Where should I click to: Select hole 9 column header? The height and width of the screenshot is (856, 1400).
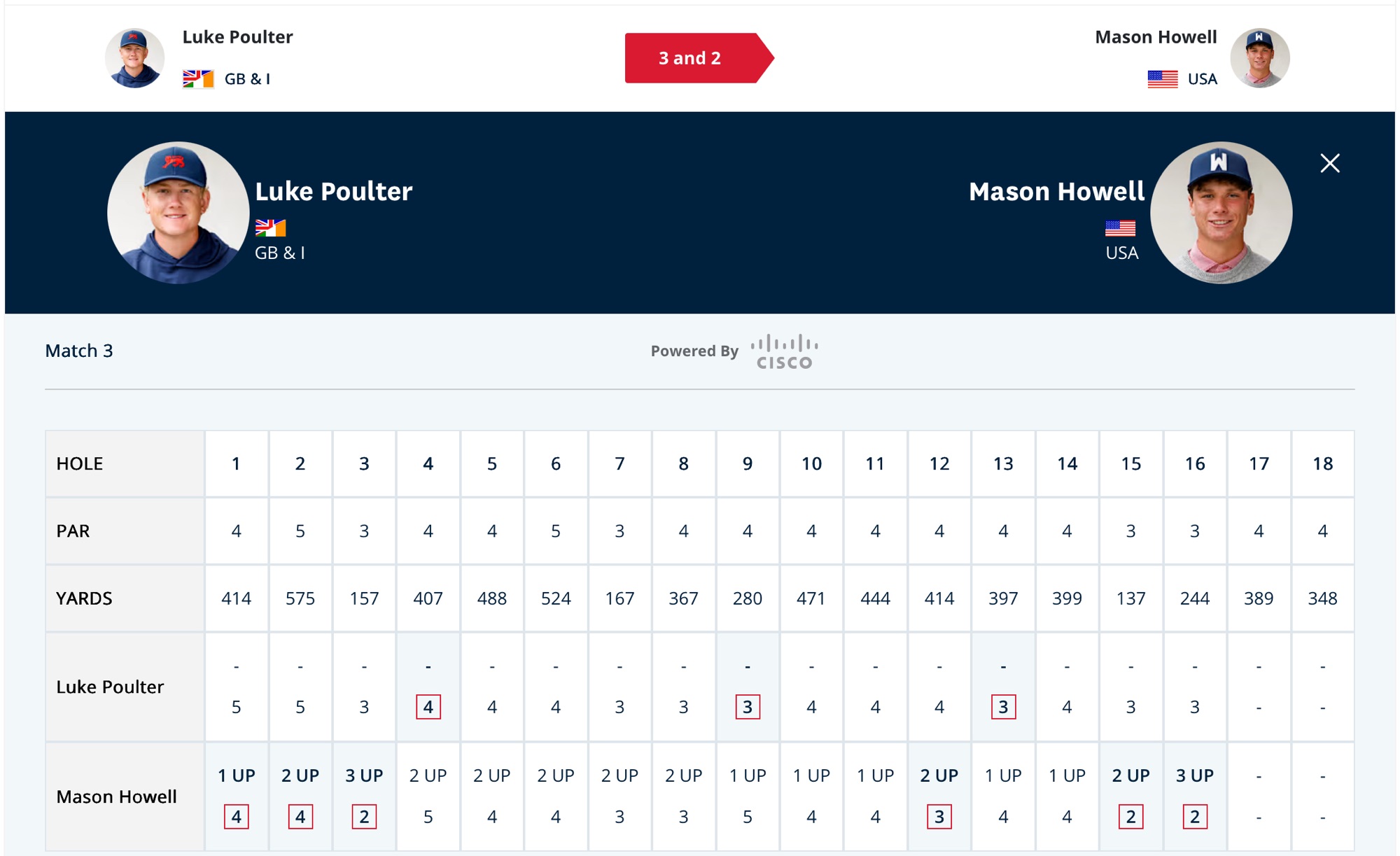pos(748,463)
